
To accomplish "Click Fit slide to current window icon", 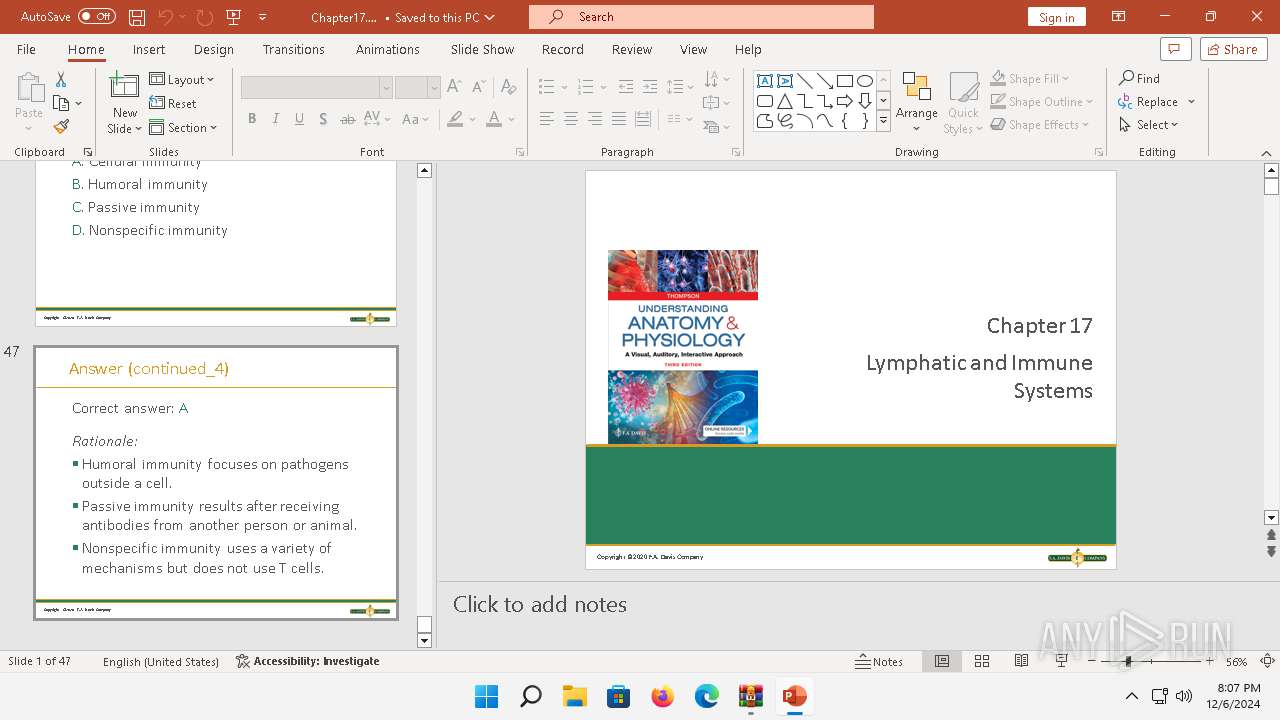I will [x=1267, y=661].
